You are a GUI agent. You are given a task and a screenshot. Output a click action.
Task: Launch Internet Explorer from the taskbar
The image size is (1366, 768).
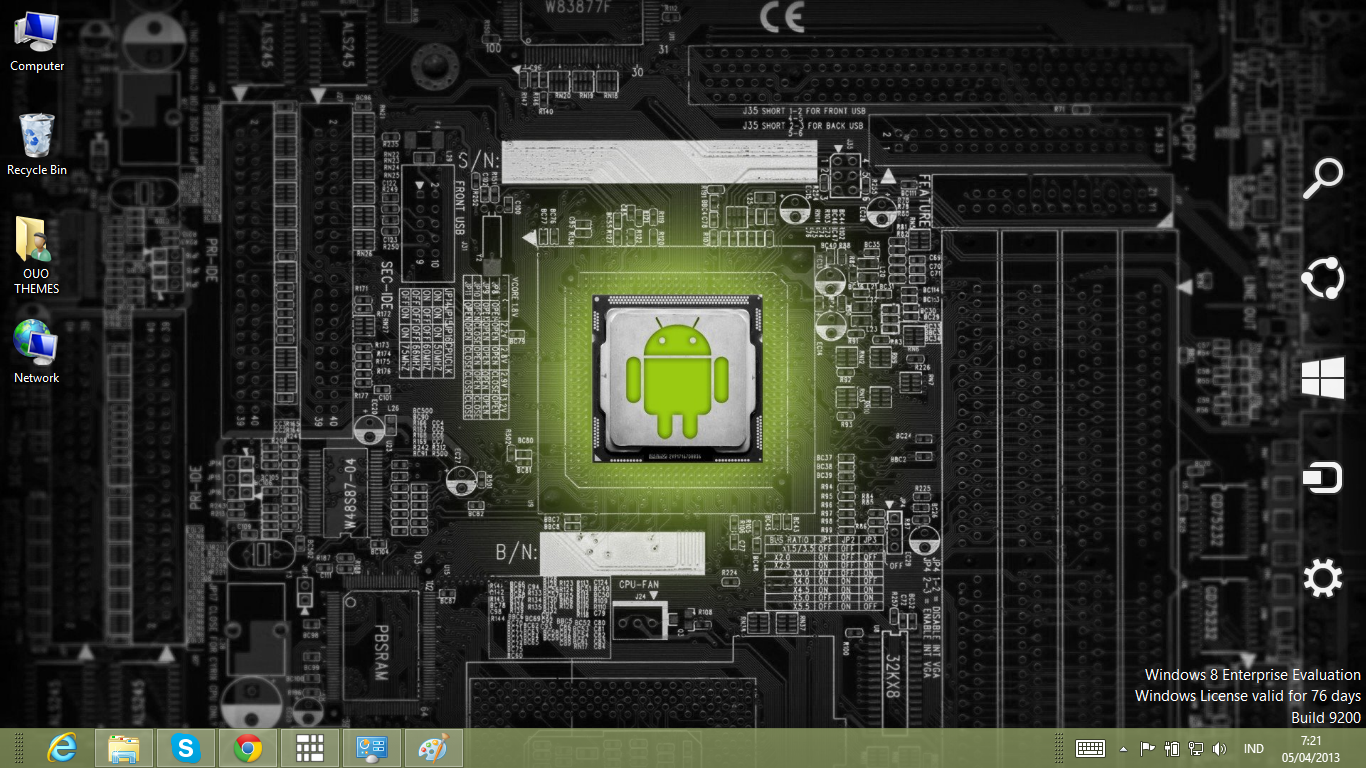click(x=62, y=748)
